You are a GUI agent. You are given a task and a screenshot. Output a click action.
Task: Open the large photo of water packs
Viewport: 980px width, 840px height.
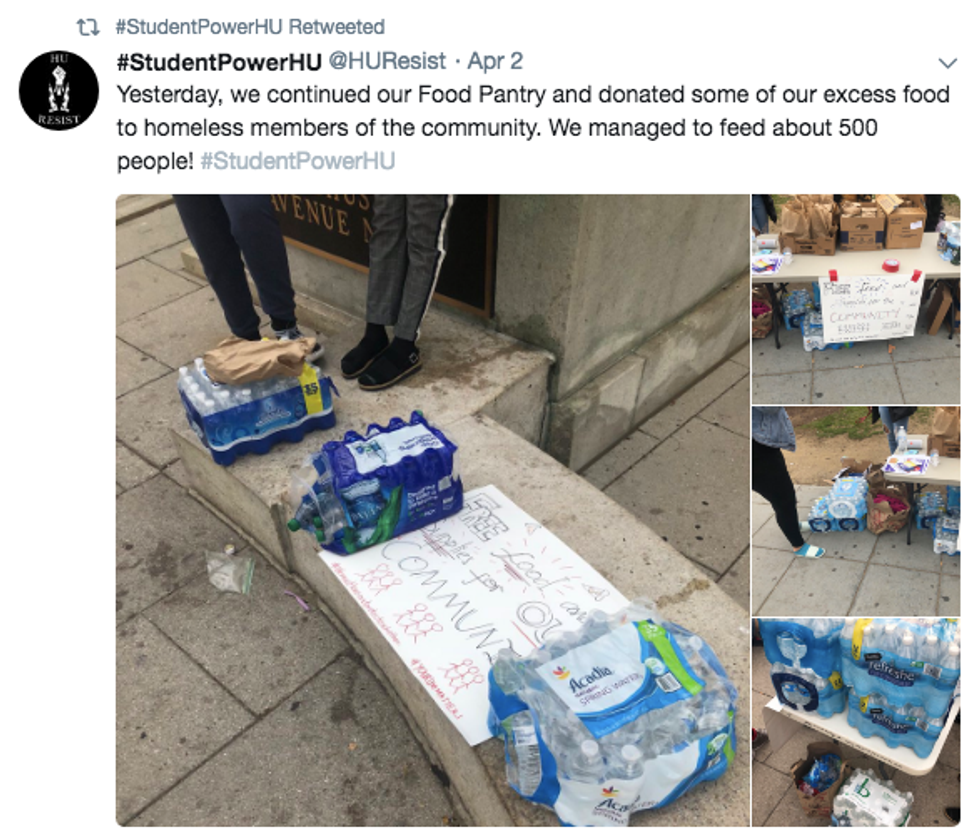click(432, 510)
